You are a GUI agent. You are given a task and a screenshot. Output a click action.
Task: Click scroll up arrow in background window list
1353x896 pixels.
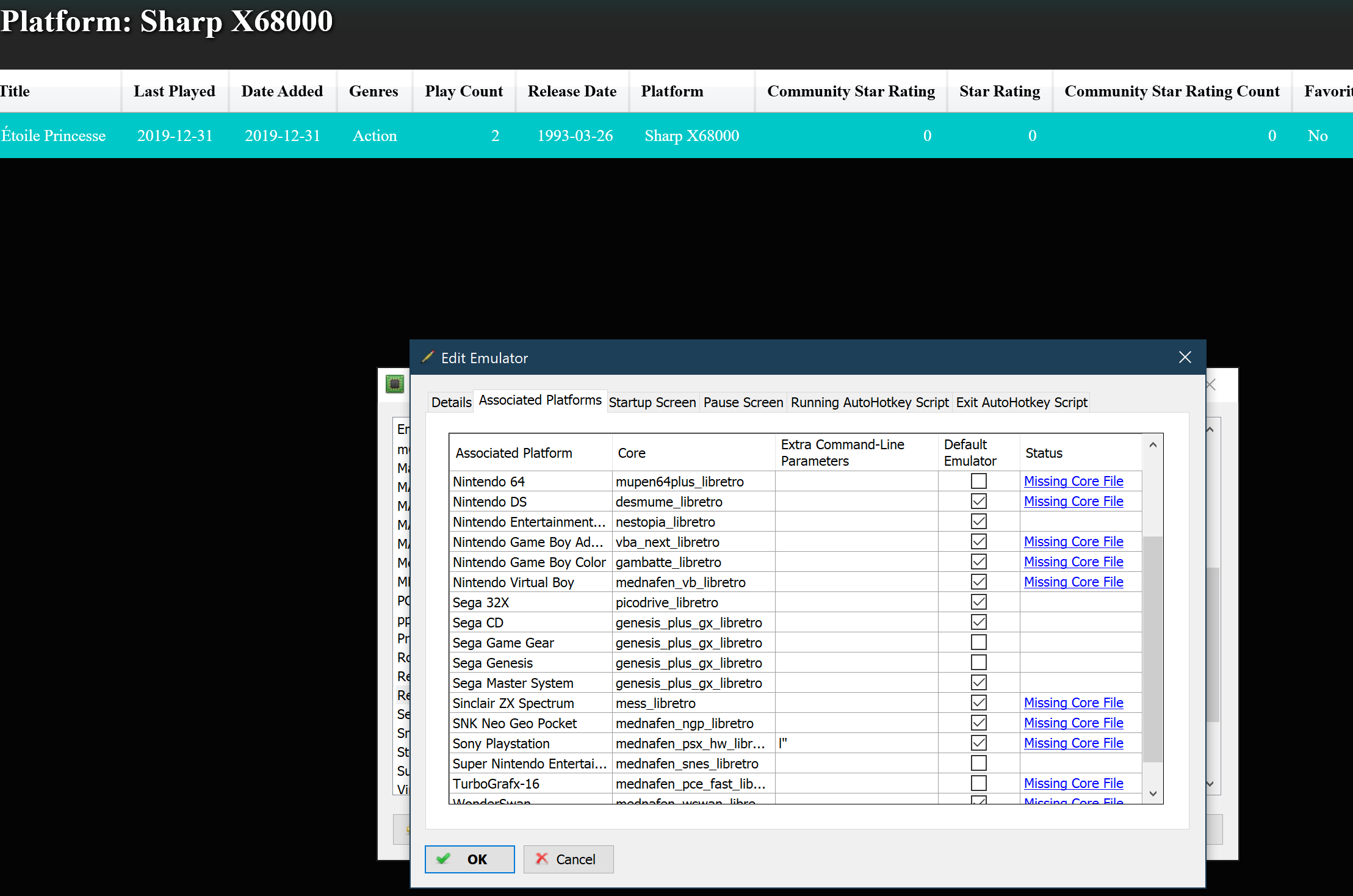point(1211,430)
